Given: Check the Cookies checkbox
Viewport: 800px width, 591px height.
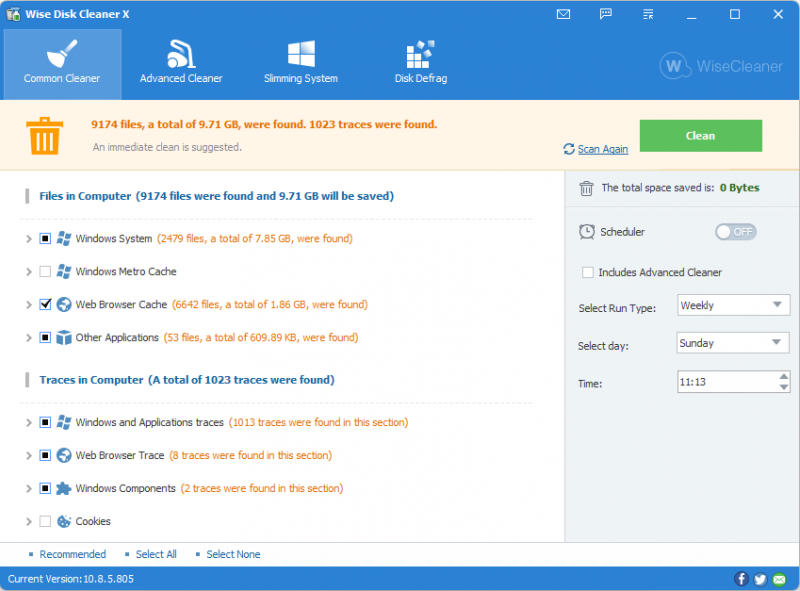Looking at the screenshot, I should [x=45, y=521].
